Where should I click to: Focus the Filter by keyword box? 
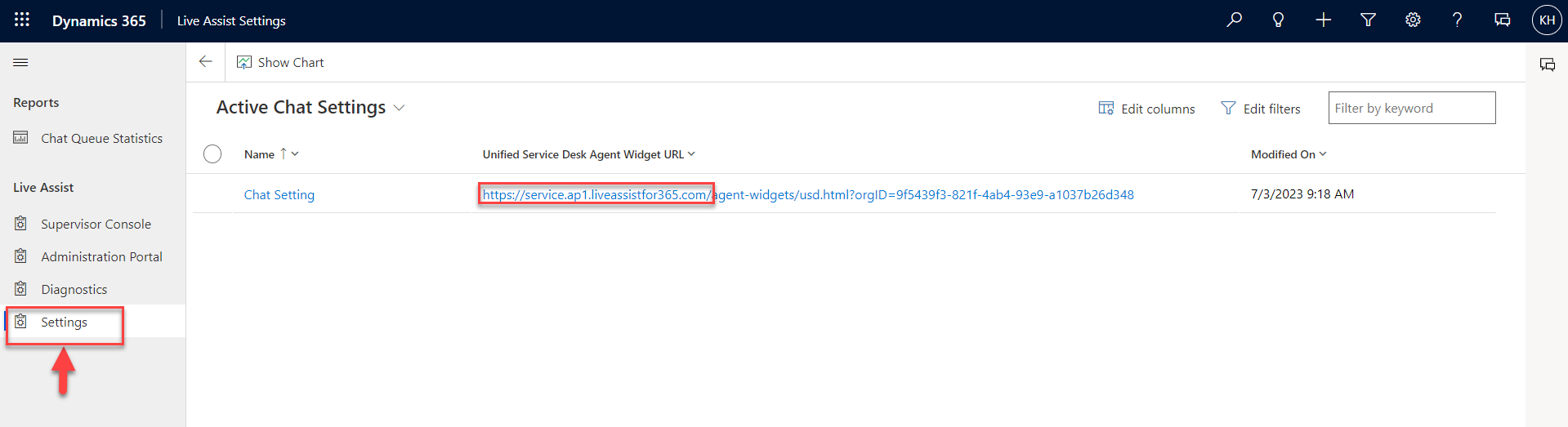point(1412,108)
